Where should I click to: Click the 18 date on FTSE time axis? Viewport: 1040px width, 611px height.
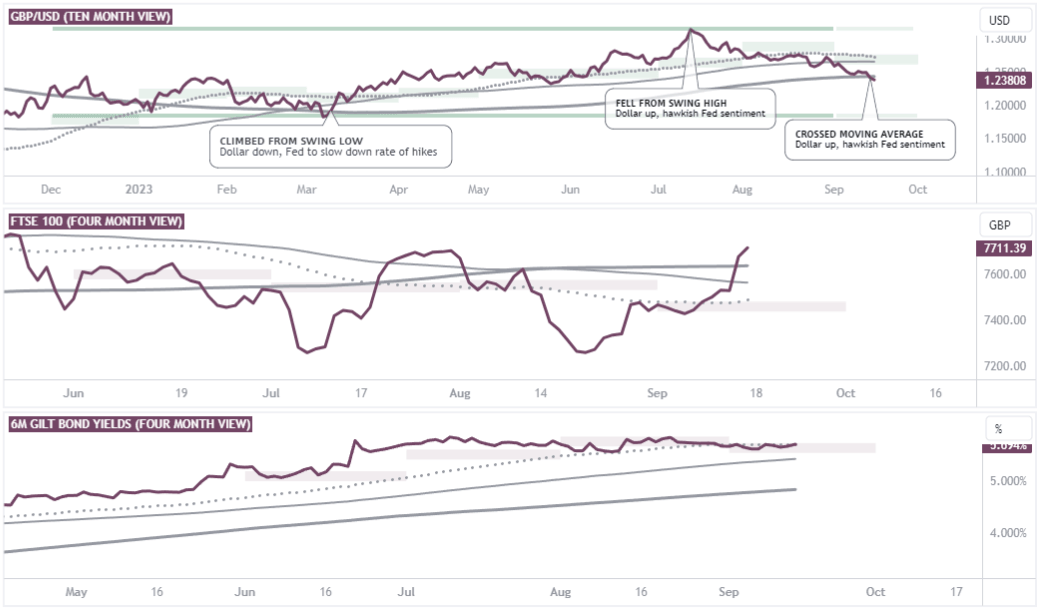(x=756, y=393)
